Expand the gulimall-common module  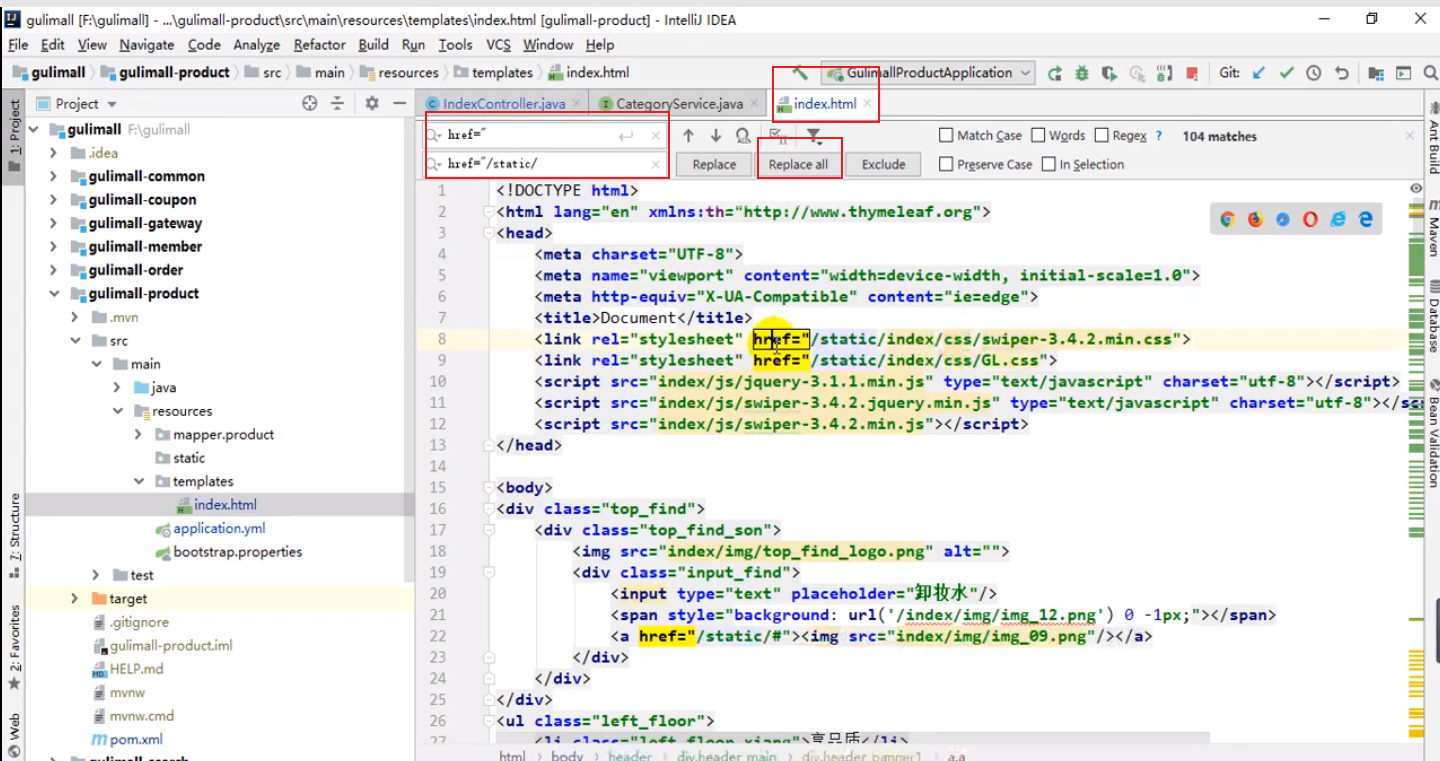[x=54, y=176]
